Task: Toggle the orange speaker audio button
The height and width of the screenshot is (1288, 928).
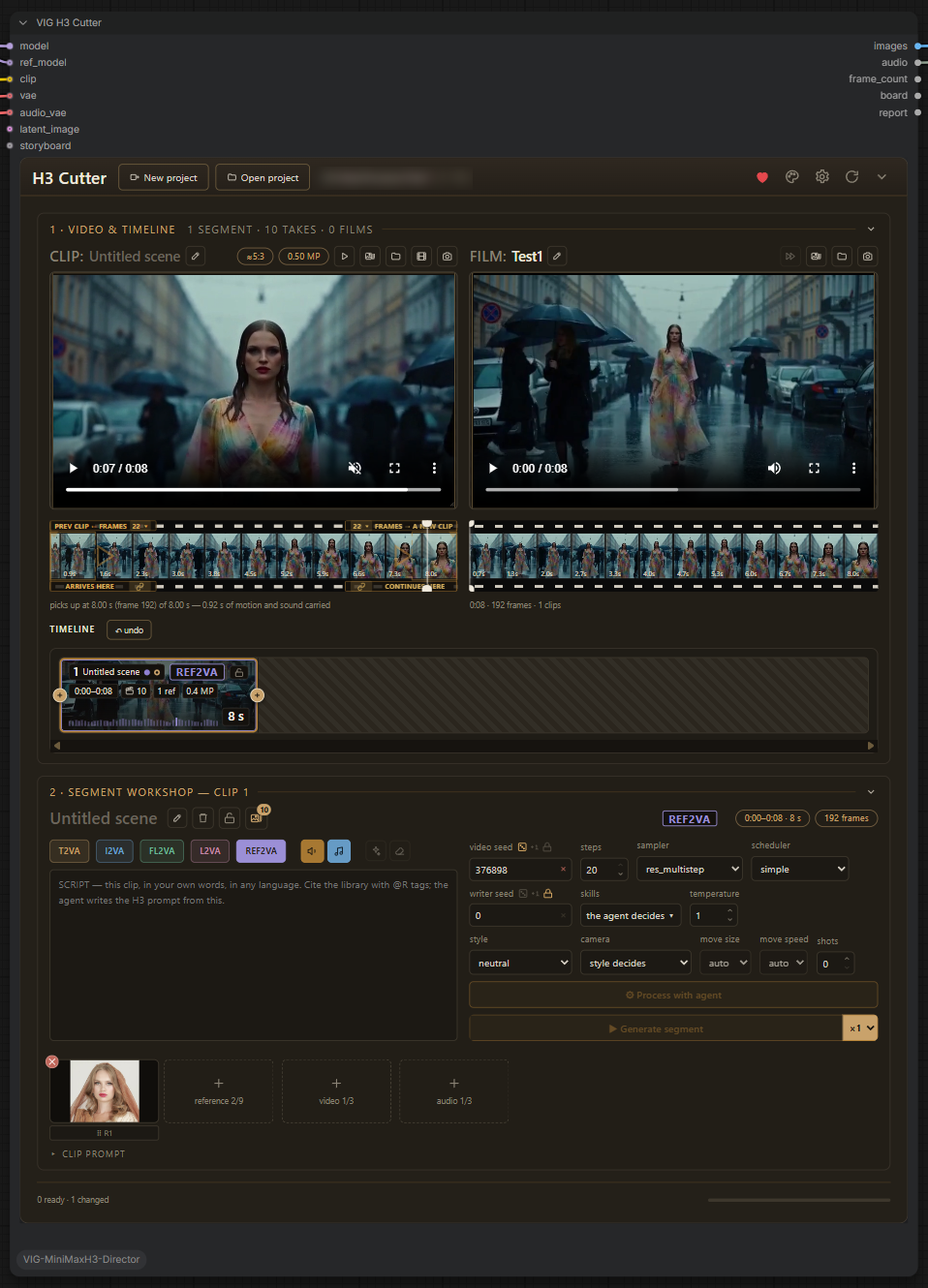Action: (312, 851)
